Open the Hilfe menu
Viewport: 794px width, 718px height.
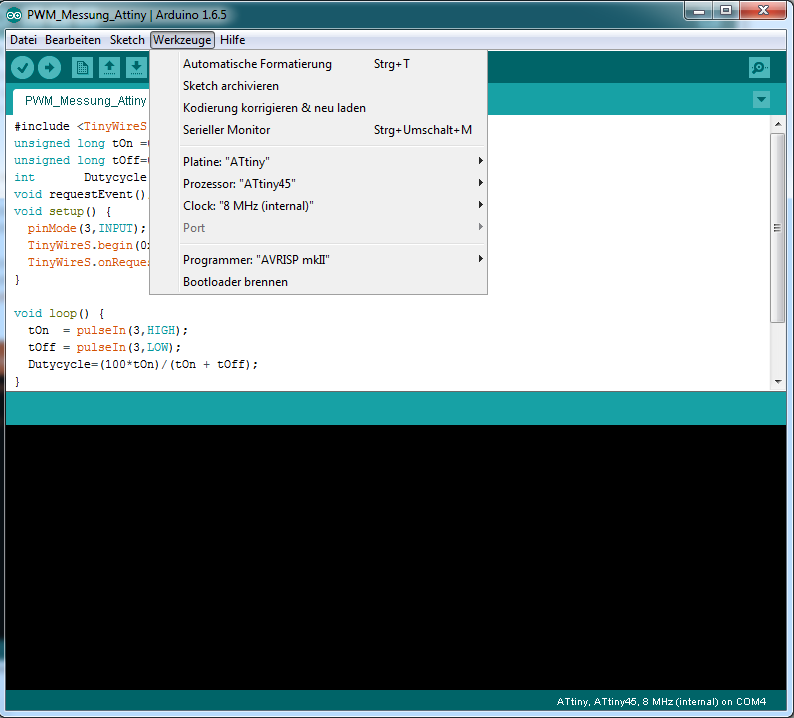232,40
